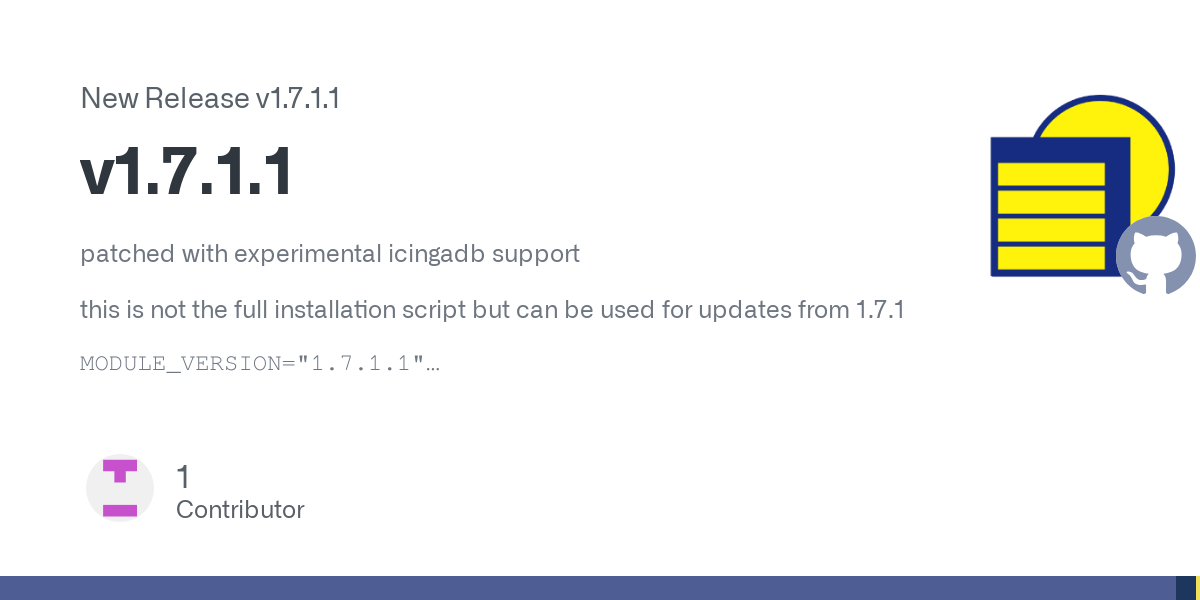
Task: Click the third yellow bar in the logo
Action: point(1051,230)
